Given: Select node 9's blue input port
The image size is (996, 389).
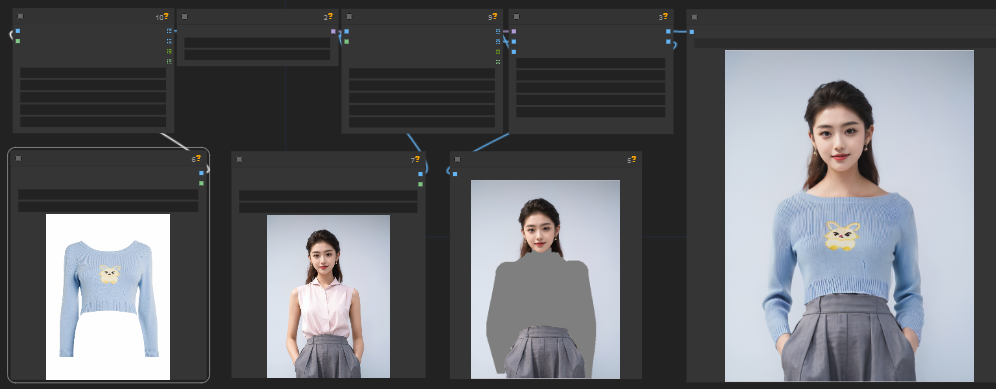Looking at the screenshot, I should [346, 31].
